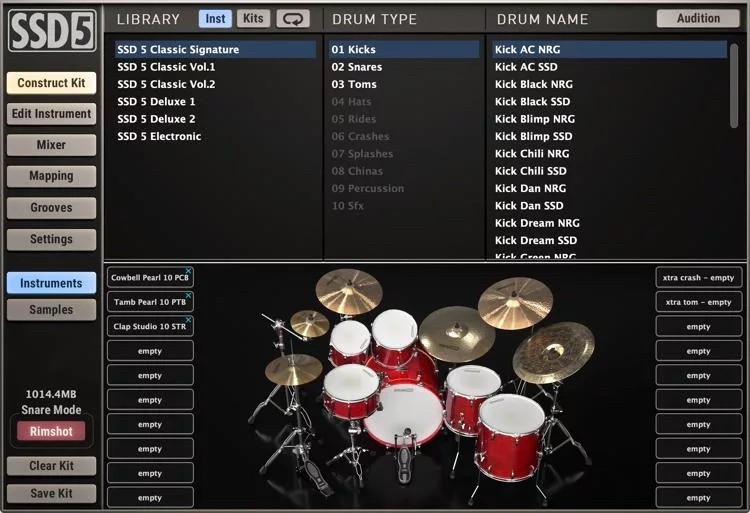The height and width of the screenshot is (513, 750).
Task: Select SSD 5 Deluxe 1 library
Action: point(215,101)
